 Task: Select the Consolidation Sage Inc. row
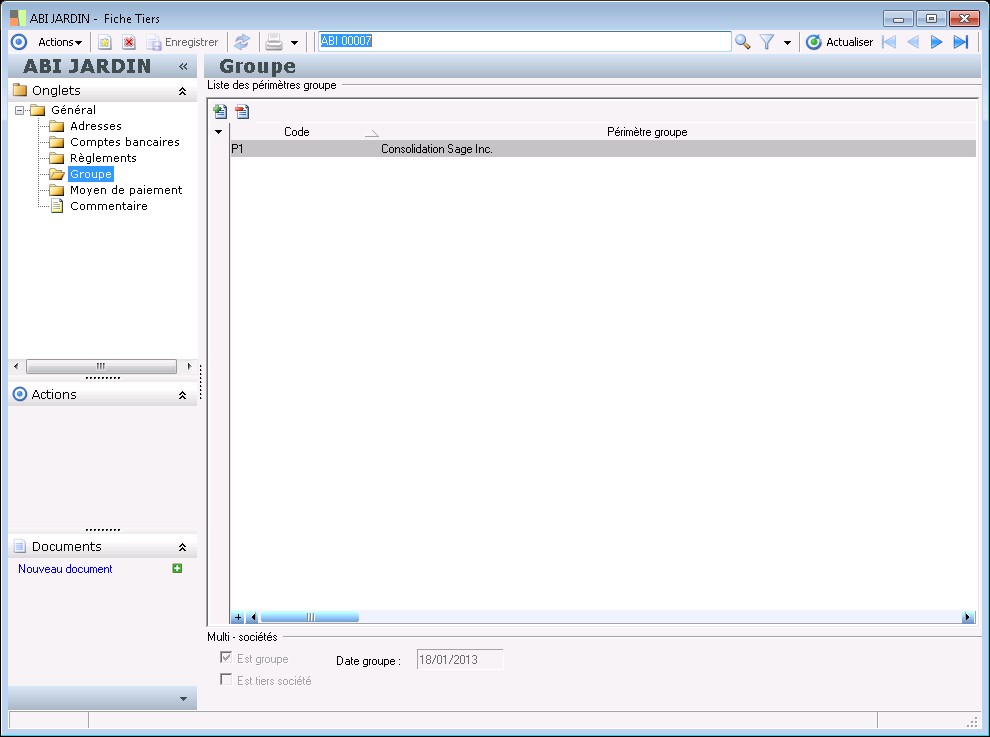click(x=603, y=149)
